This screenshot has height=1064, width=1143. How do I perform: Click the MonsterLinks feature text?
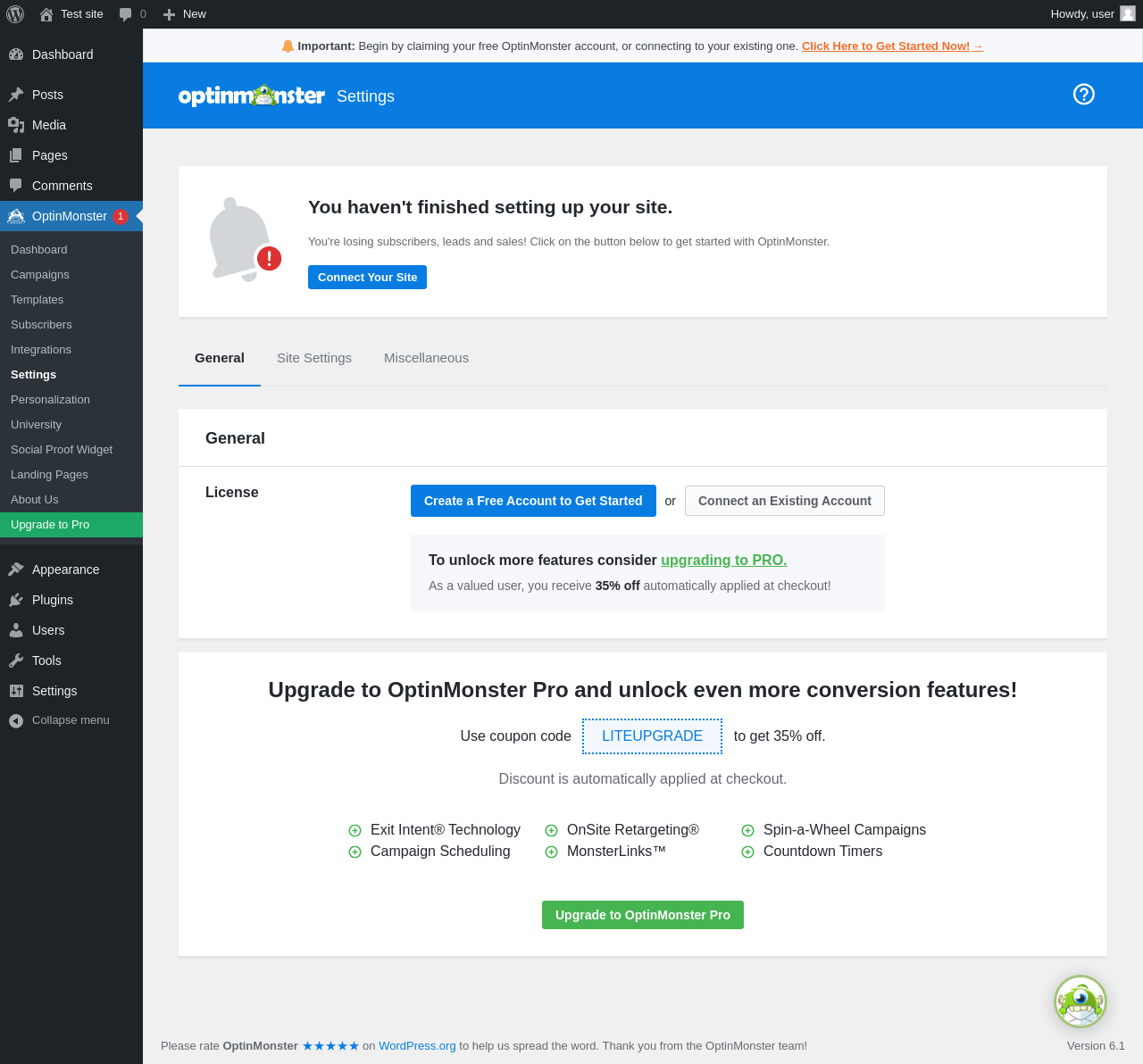(x=616, y=852)
